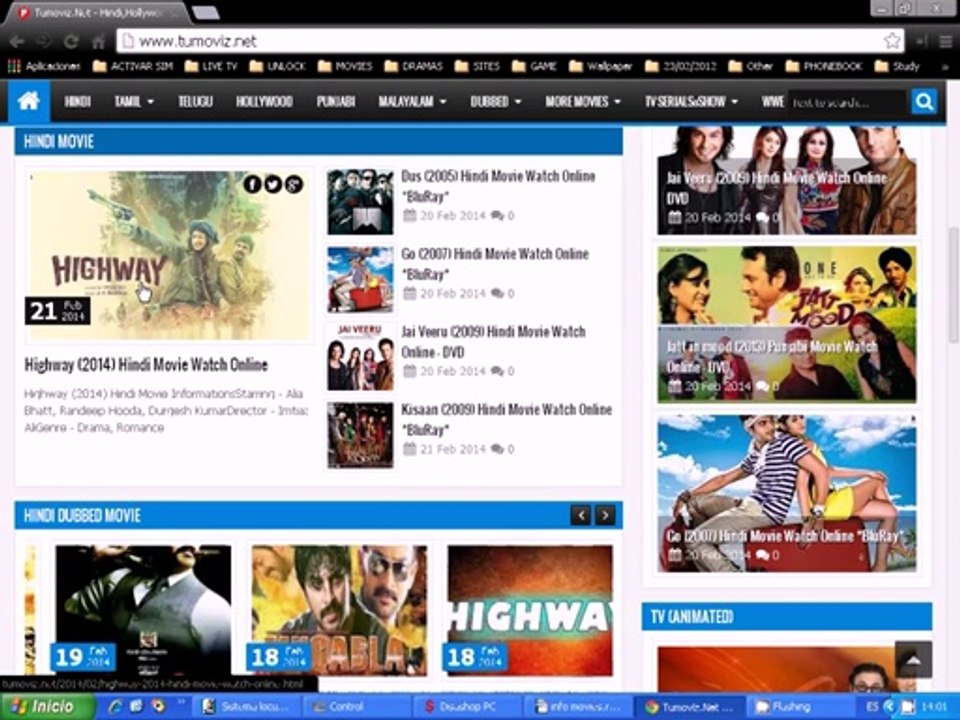
Task: Click the back-to-top arrow button
Action: [x=913, y=659]
